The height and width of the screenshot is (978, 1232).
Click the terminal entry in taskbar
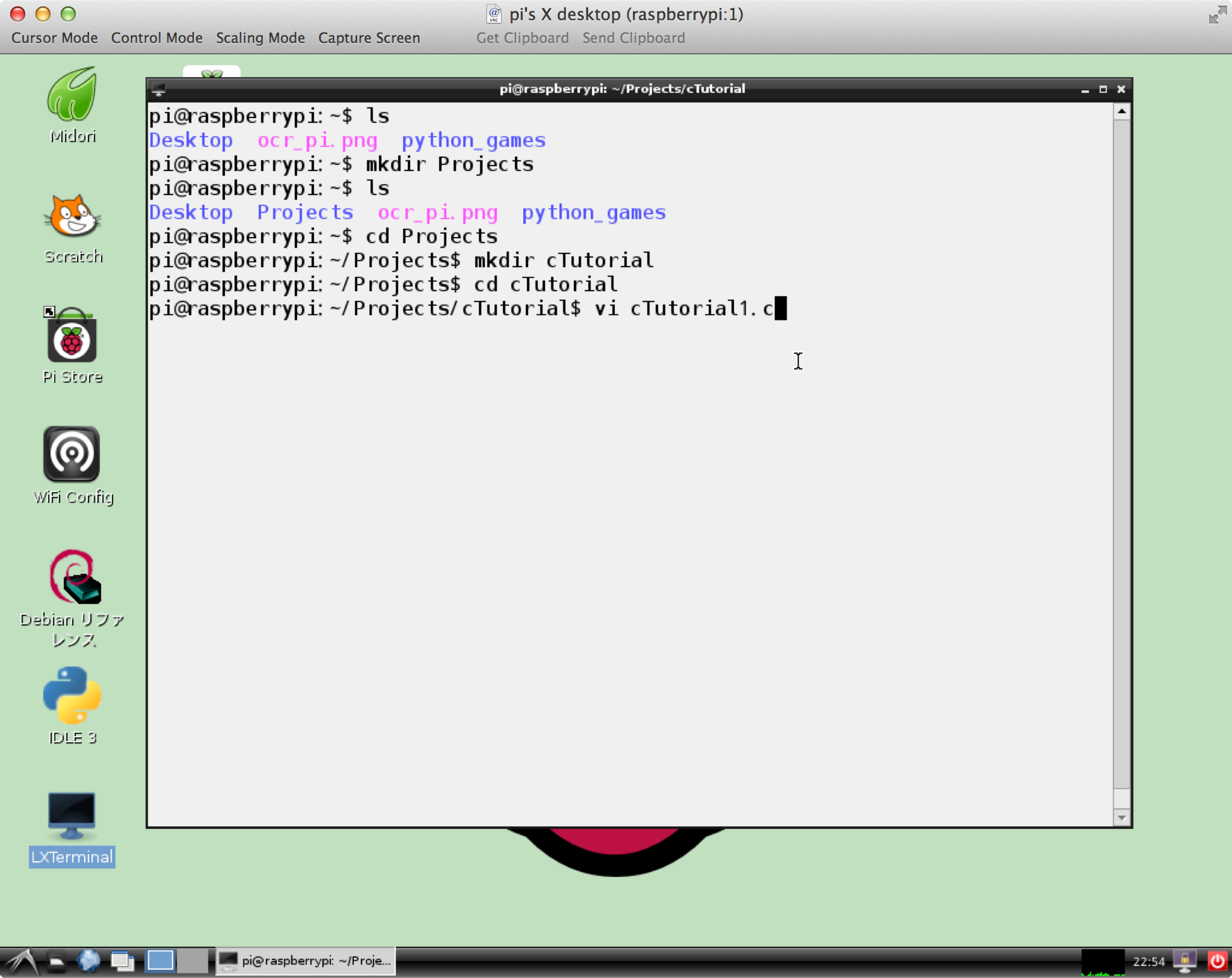[x=306, y=961]
